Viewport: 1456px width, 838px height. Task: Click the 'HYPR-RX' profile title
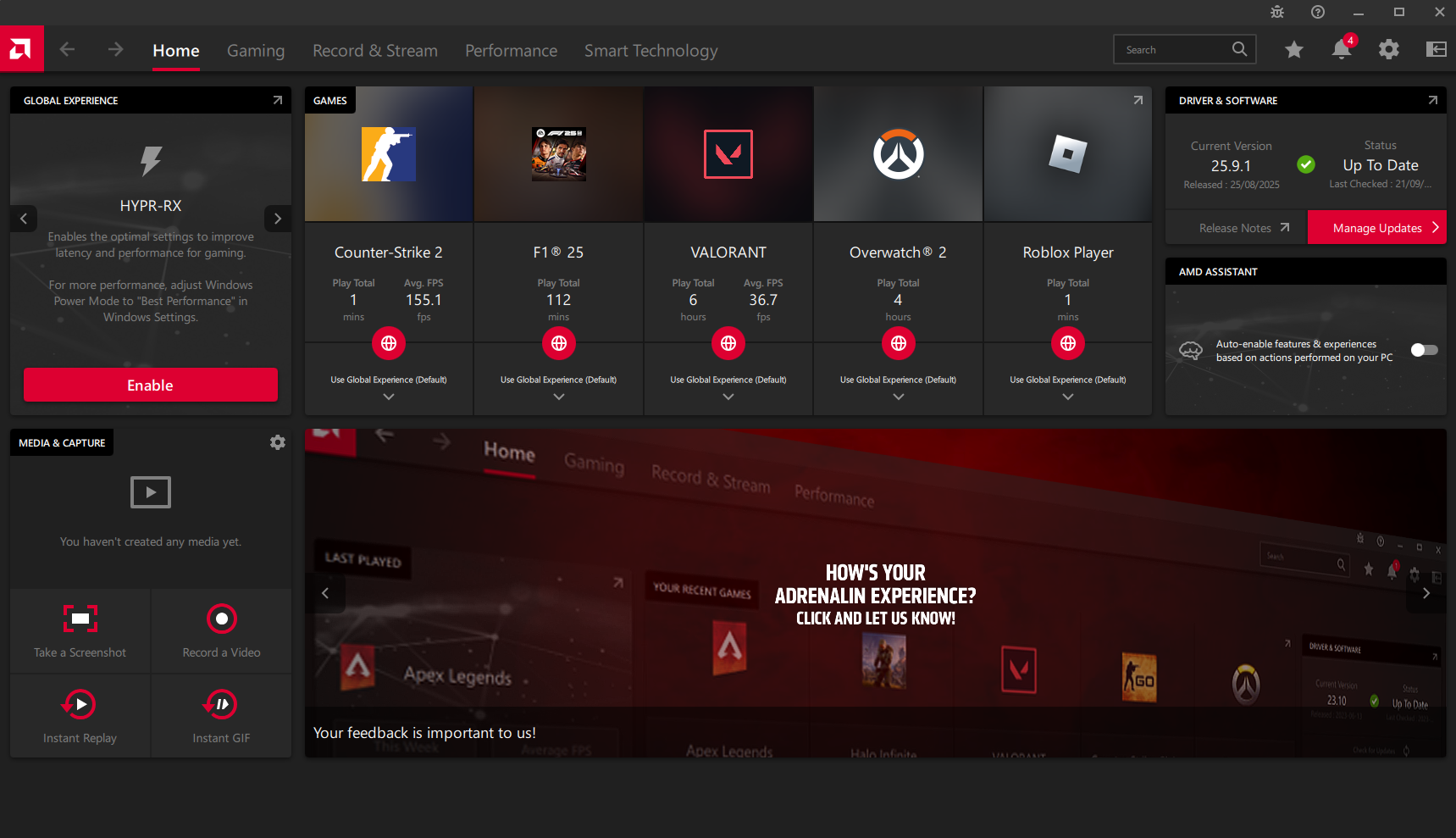(x=151, y=206)
